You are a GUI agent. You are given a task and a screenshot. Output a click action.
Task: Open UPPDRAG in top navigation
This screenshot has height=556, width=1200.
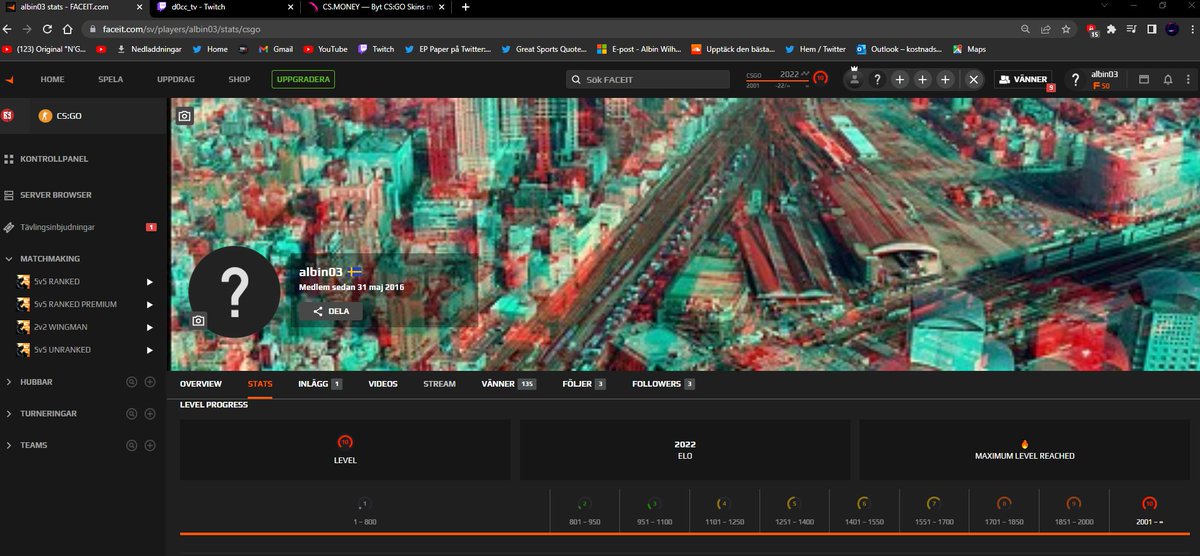(x=176, y=80)
